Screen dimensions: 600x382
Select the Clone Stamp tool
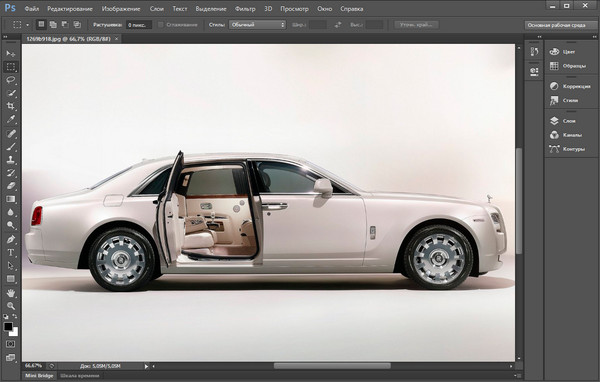pos(11,160)
